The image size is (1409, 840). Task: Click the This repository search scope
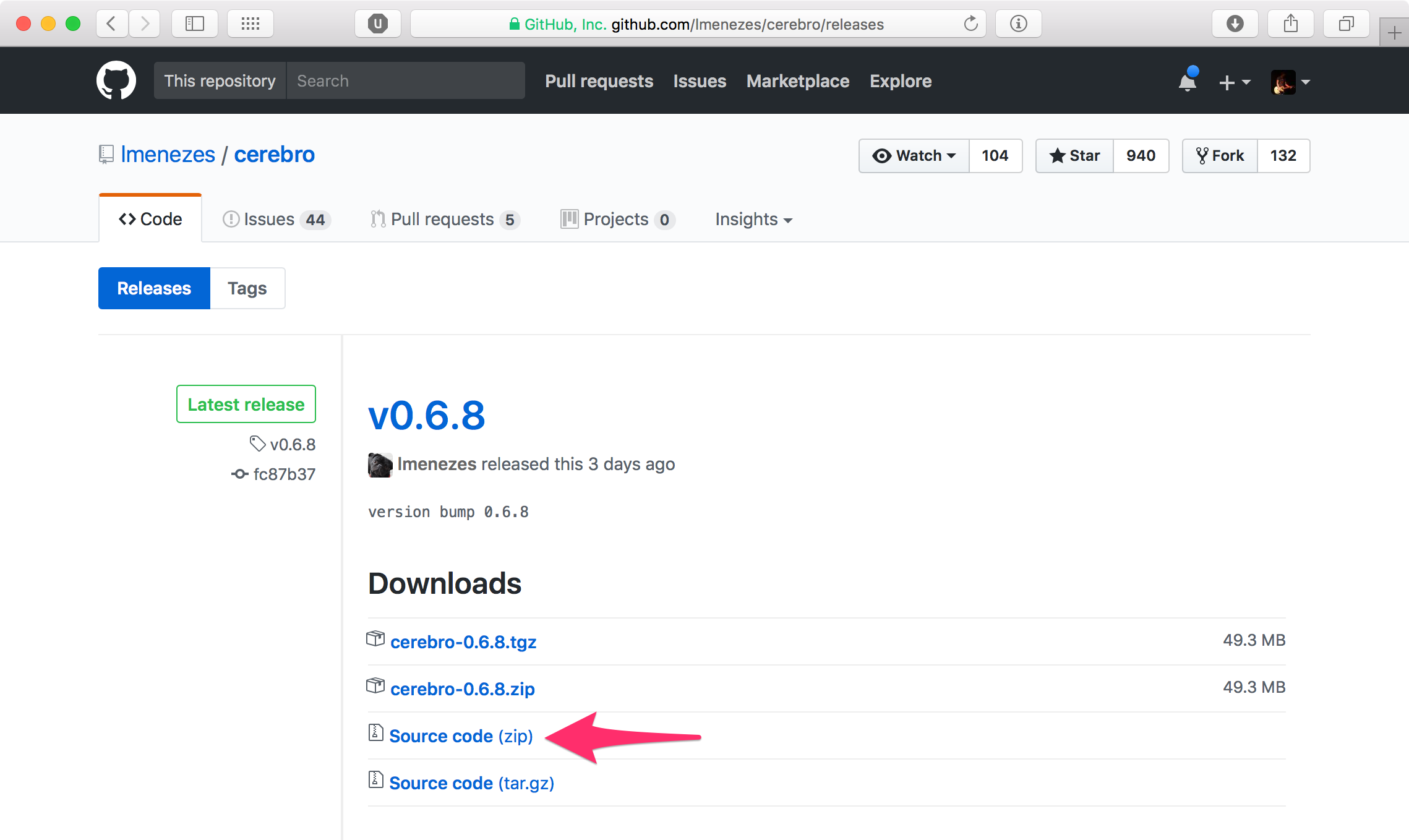(x=220, y=81)
